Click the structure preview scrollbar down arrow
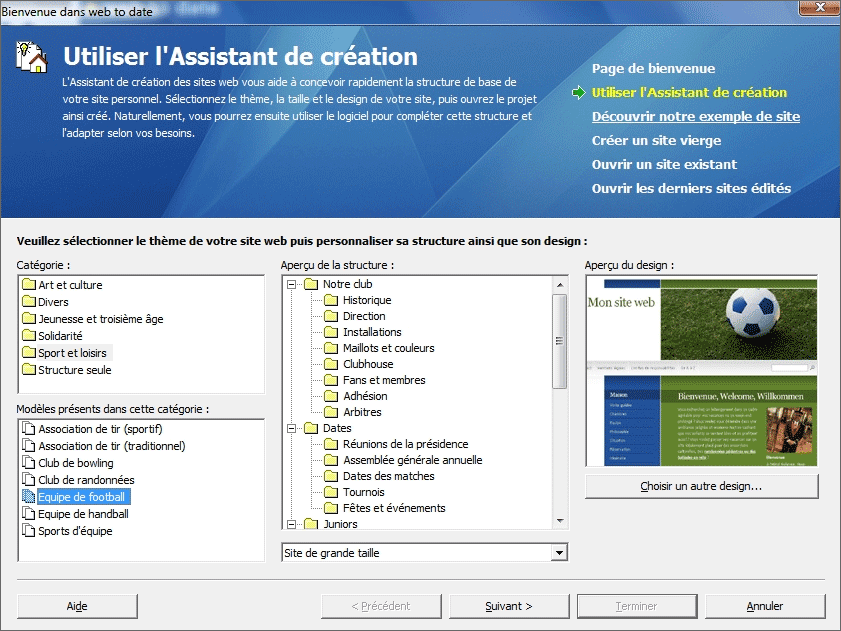The height and width of the screenshot is (631, 841). [560, 521]
